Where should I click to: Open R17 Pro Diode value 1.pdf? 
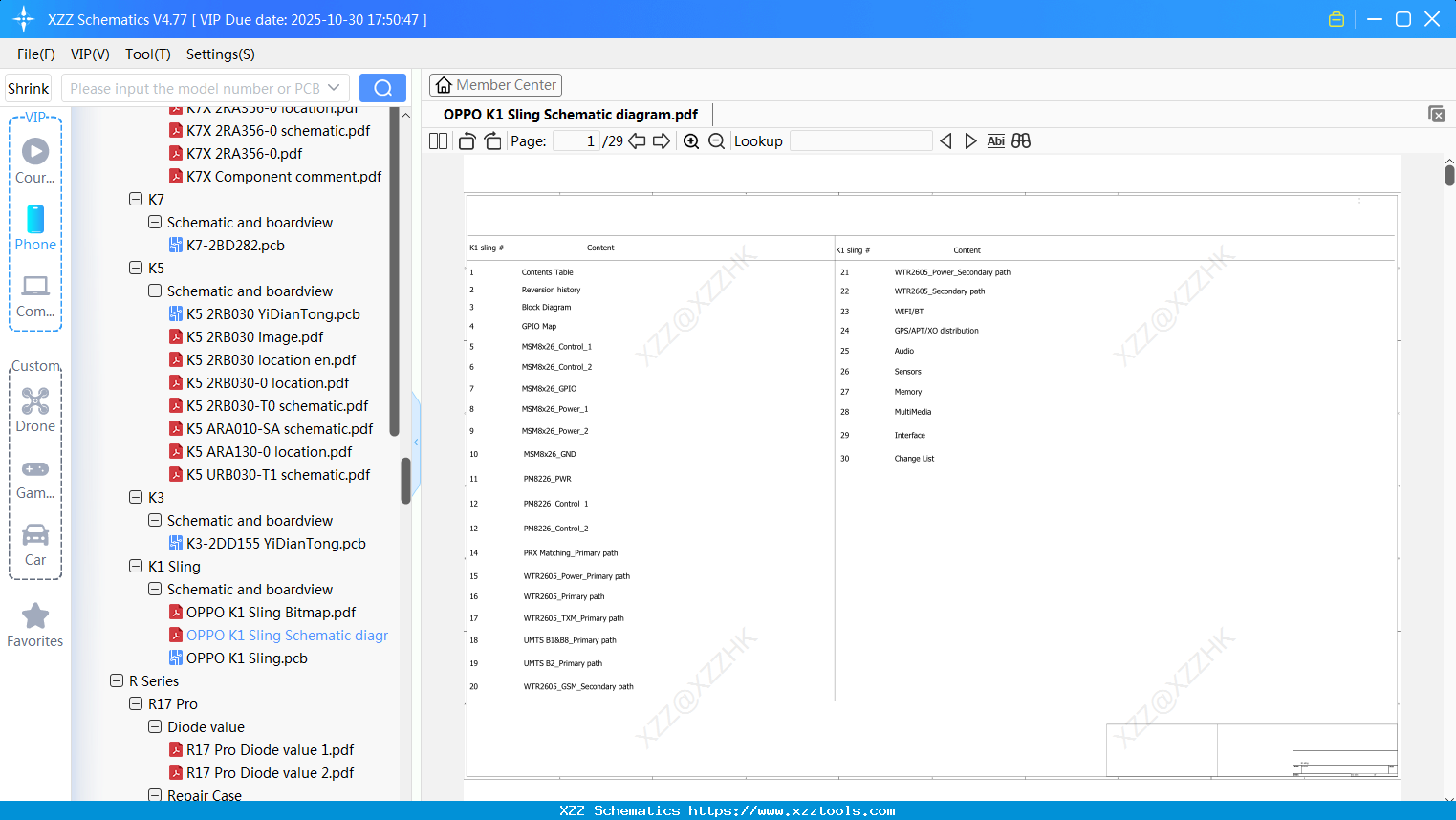270,750
